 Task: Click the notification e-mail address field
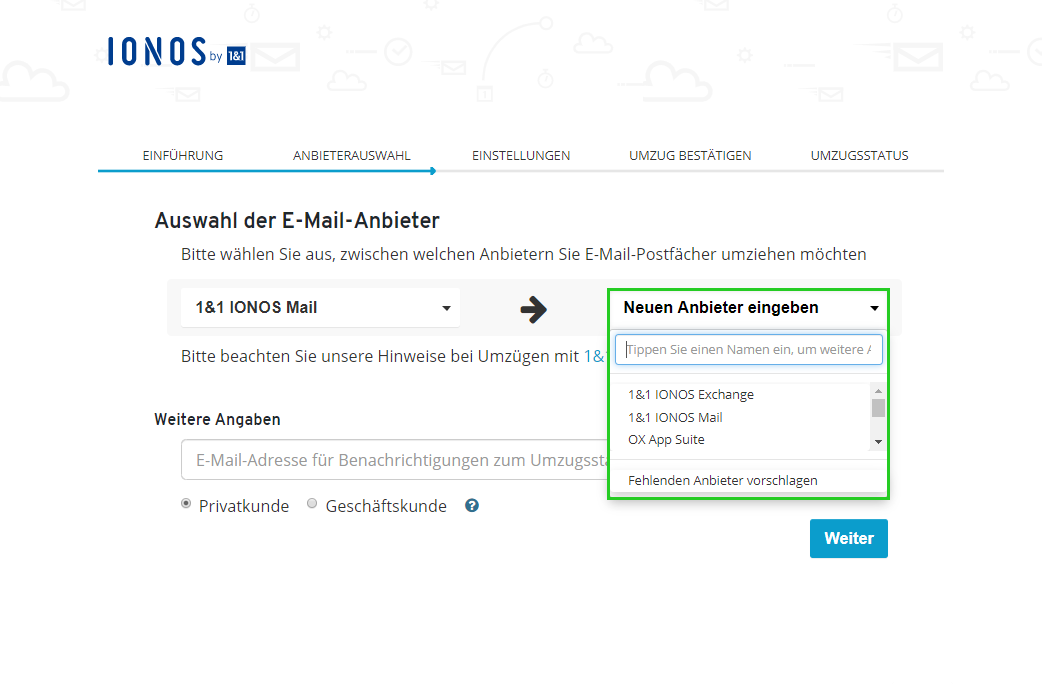tap(395, 460)
